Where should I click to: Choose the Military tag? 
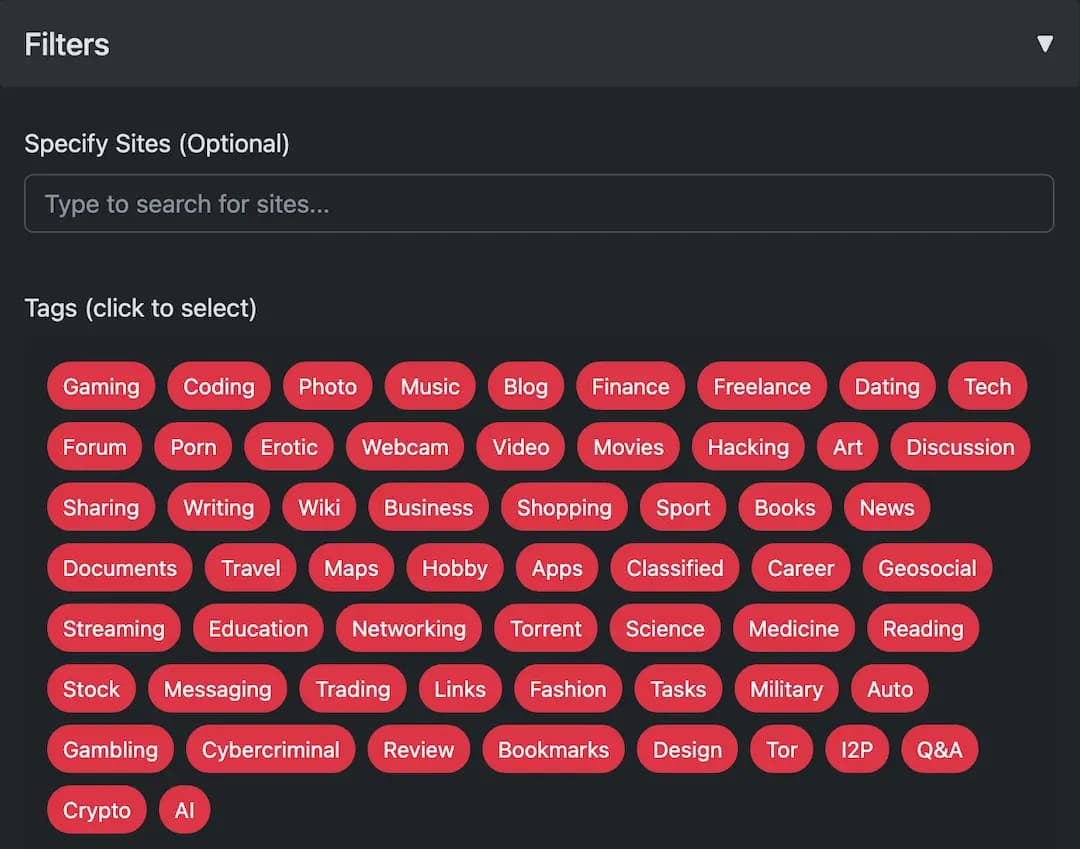tap(786, 689)
